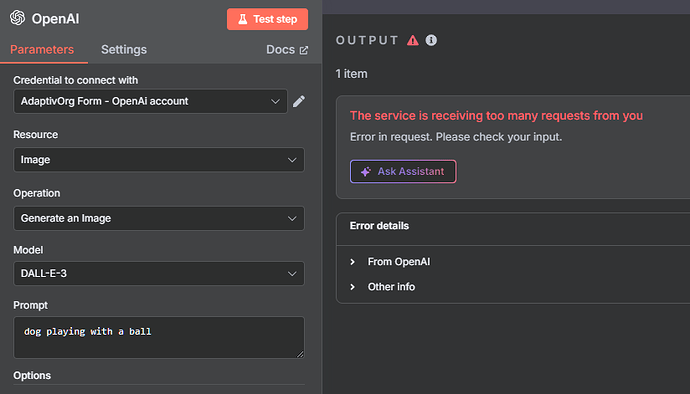This screenshot has height=394, width=690.
Task: Open the Operation dropdown showing Generate an Image
Action: (x=159, y=218)
